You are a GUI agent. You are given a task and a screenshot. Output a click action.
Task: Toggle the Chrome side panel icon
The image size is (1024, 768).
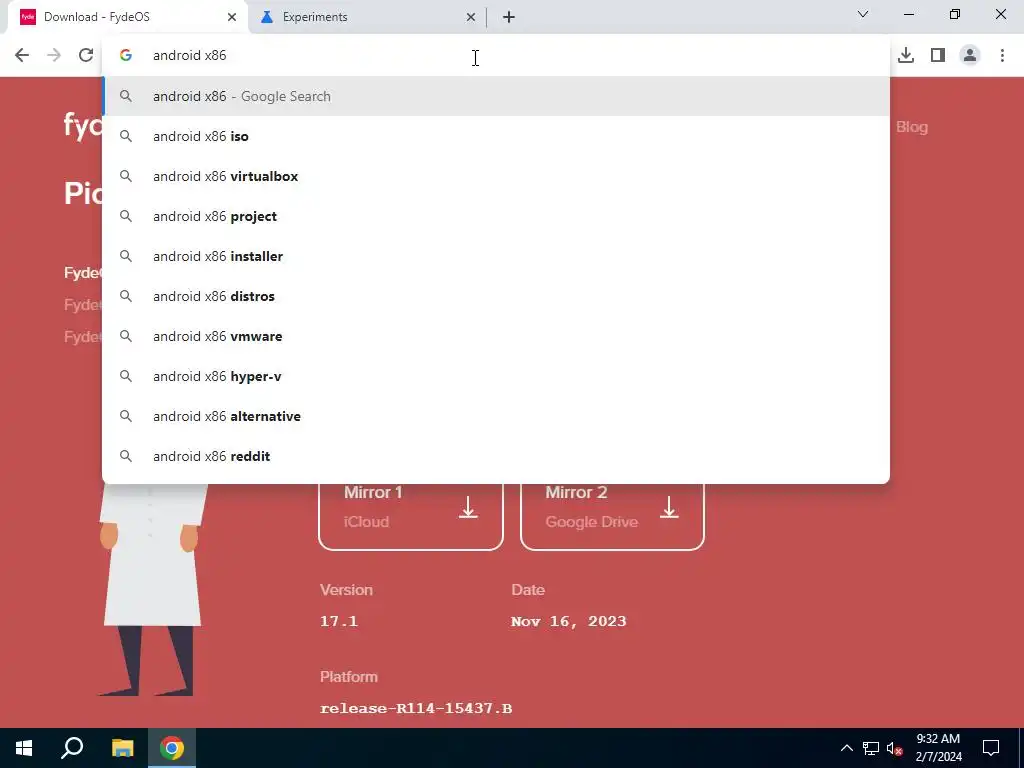pyautogui.click(x=938, y=55)
